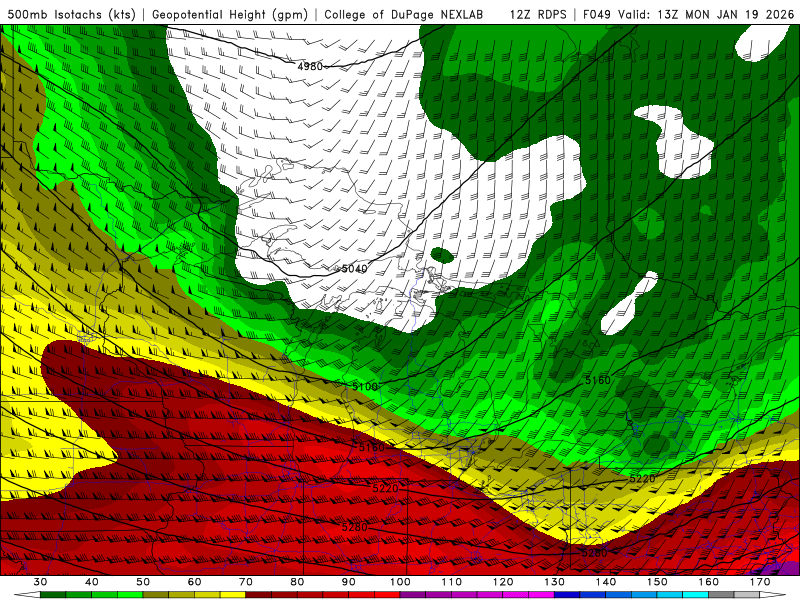
Task: Click the darkest green swatch starting at 30
Action: coord(53,595)
